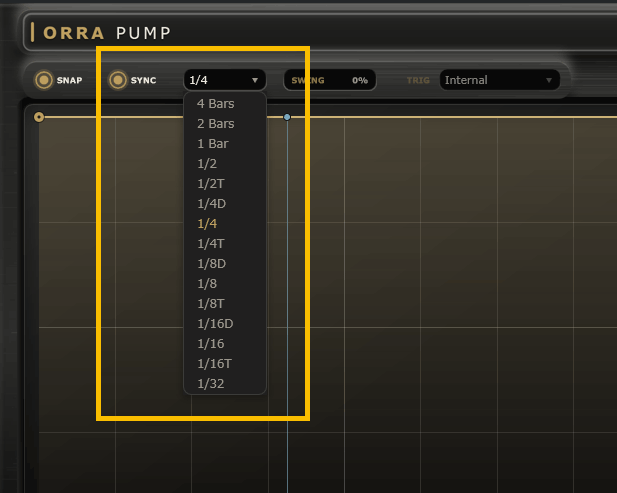Toggle the SYNC button
This screenshot has width=617, height=493.
[x=118, y=80]
